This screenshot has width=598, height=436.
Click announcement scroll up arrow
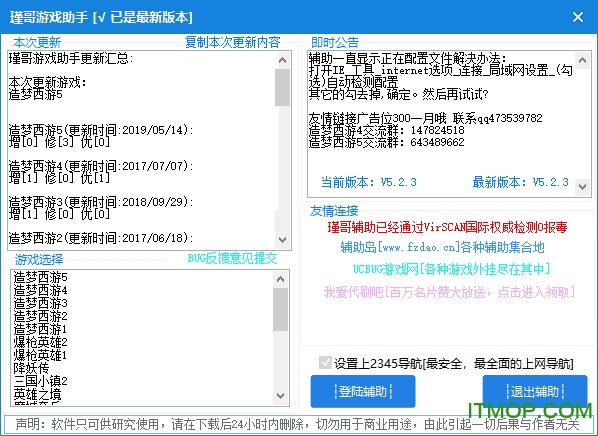tap(582, 60)
